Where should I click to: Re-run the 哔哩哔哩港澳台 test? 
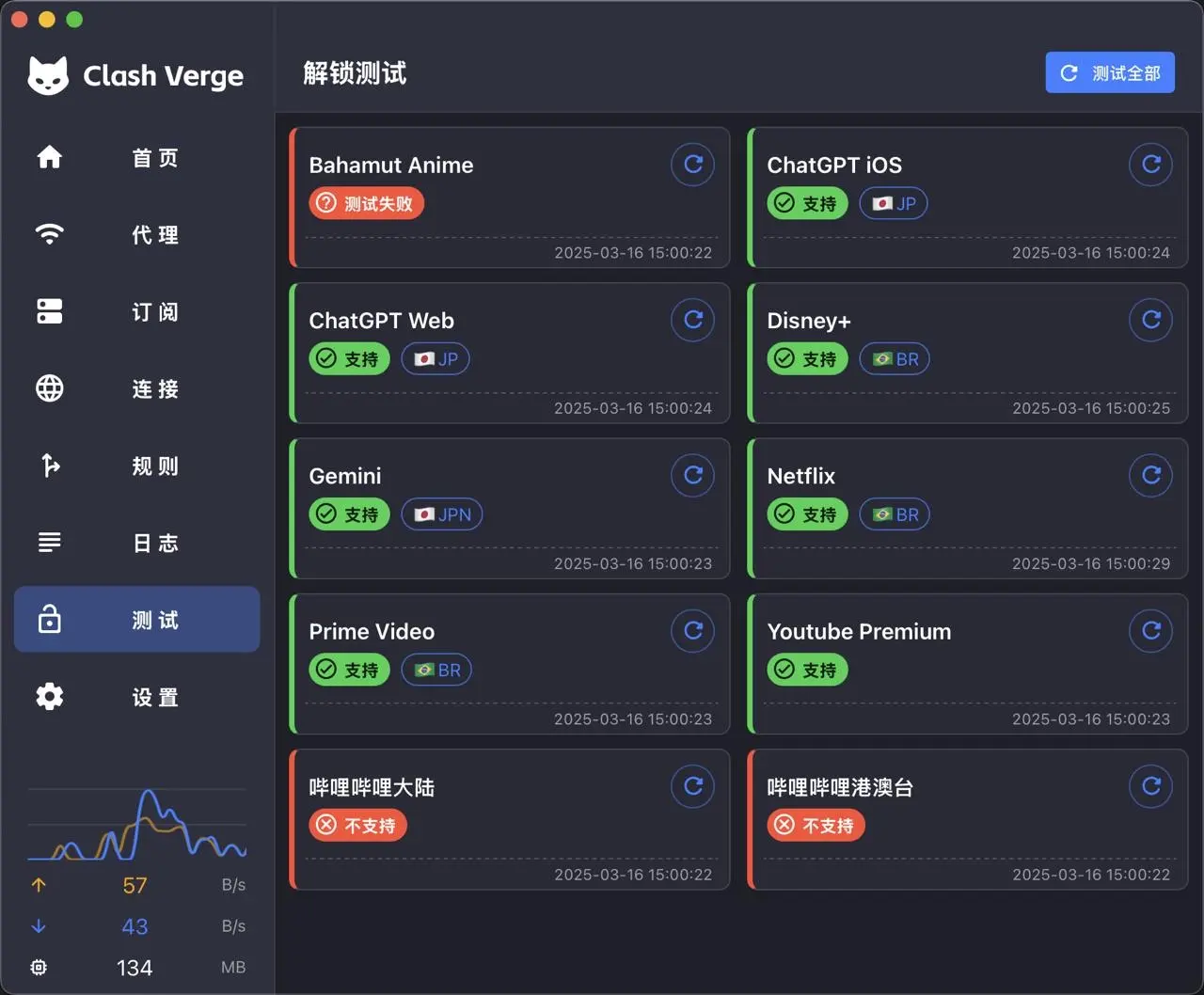[1151, 786]
